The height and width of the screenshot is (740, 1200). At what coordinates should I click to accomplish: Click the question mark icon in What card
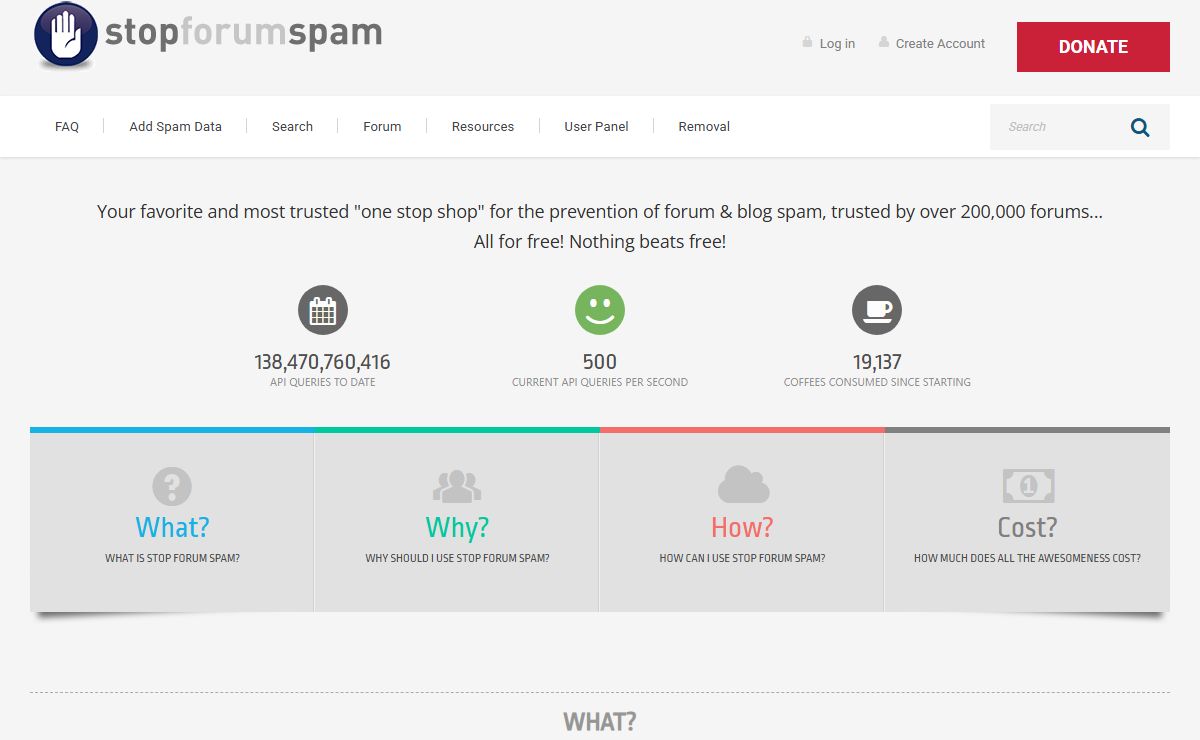click(172, 487)
